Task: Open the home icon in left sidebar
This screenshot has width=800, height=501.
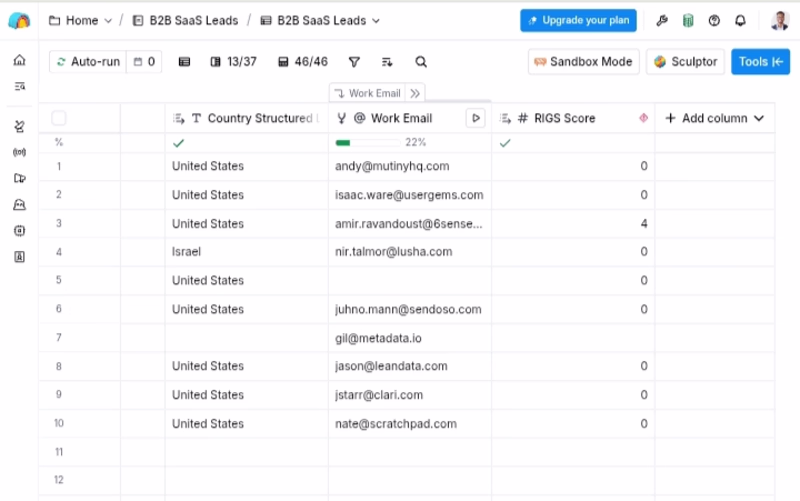Action: tap(19, 60)
